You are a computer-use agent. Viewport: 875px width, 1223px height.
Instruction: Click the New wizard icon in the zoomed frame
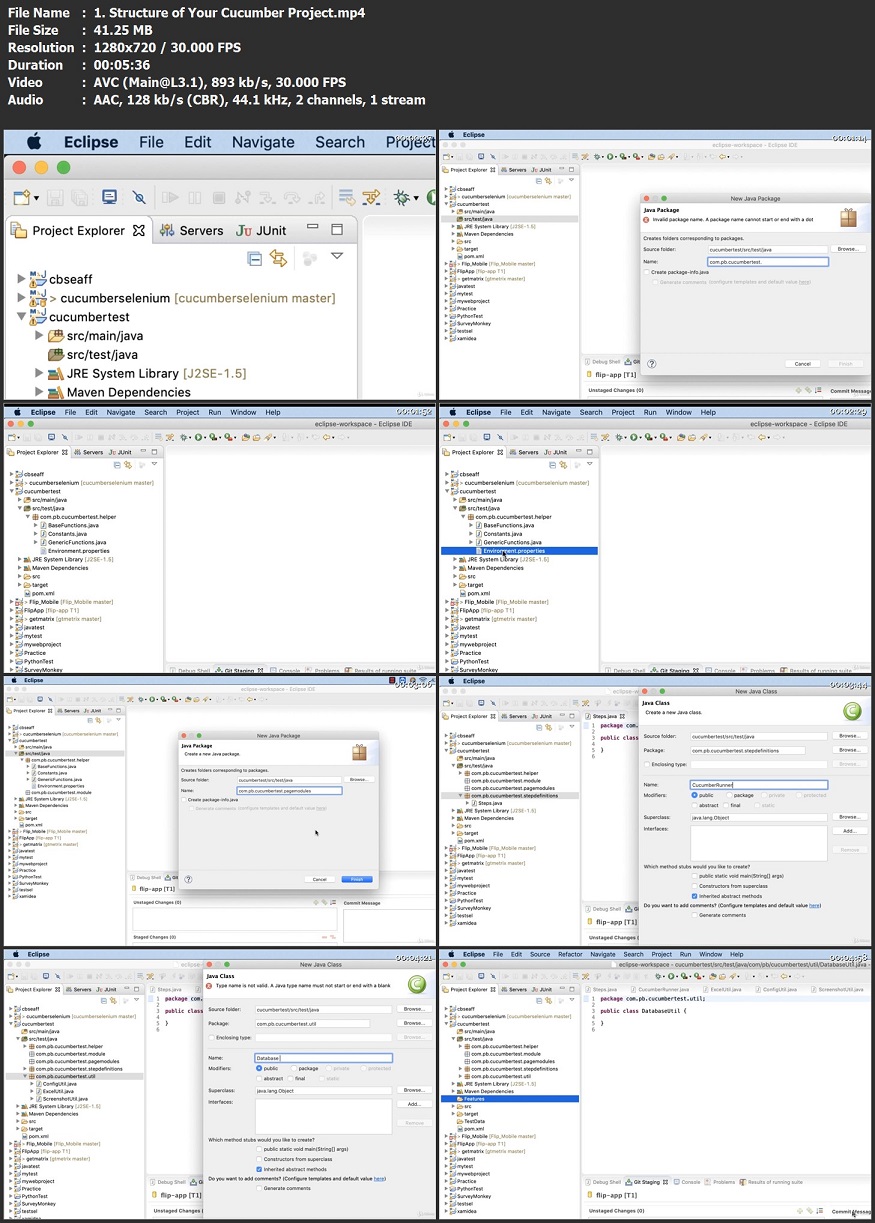(21, 197)
